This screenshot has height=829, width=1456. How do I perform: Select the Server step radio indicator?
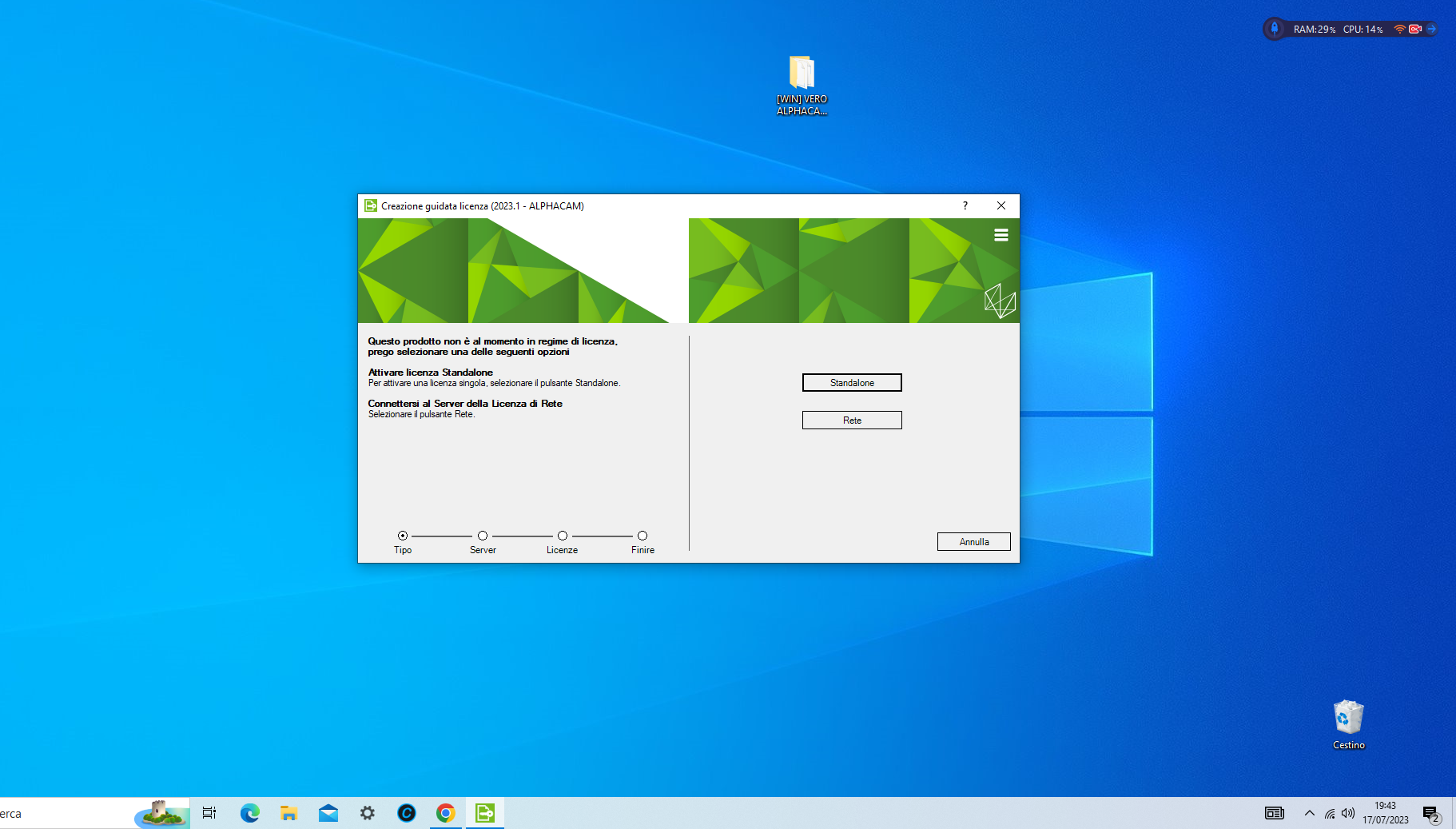coord(483,536)
